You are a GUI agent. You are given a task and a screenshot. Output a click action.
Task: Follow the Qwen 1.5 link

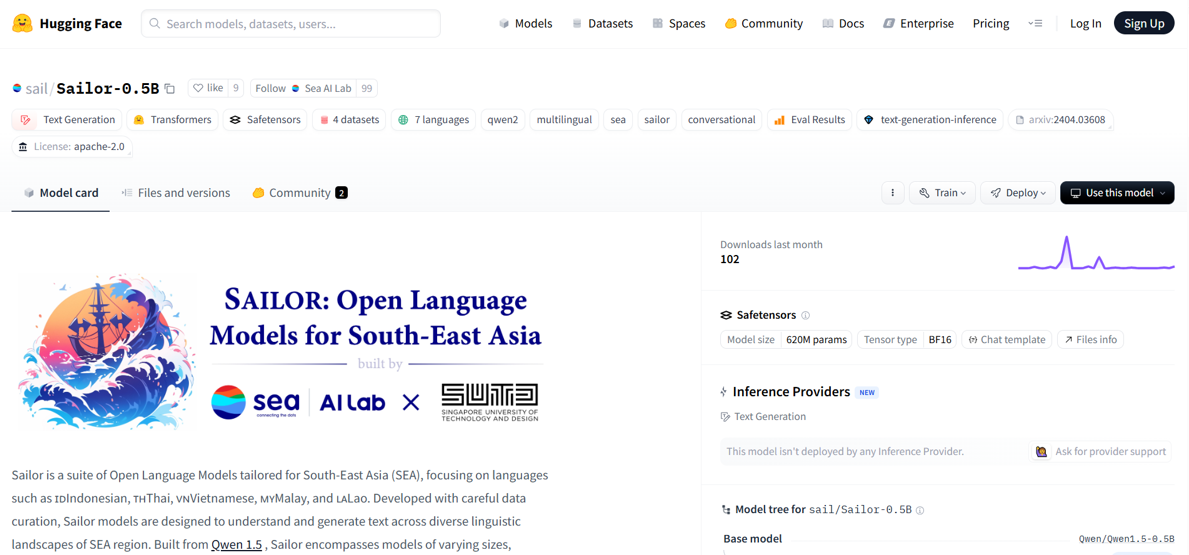coord(236,544)
